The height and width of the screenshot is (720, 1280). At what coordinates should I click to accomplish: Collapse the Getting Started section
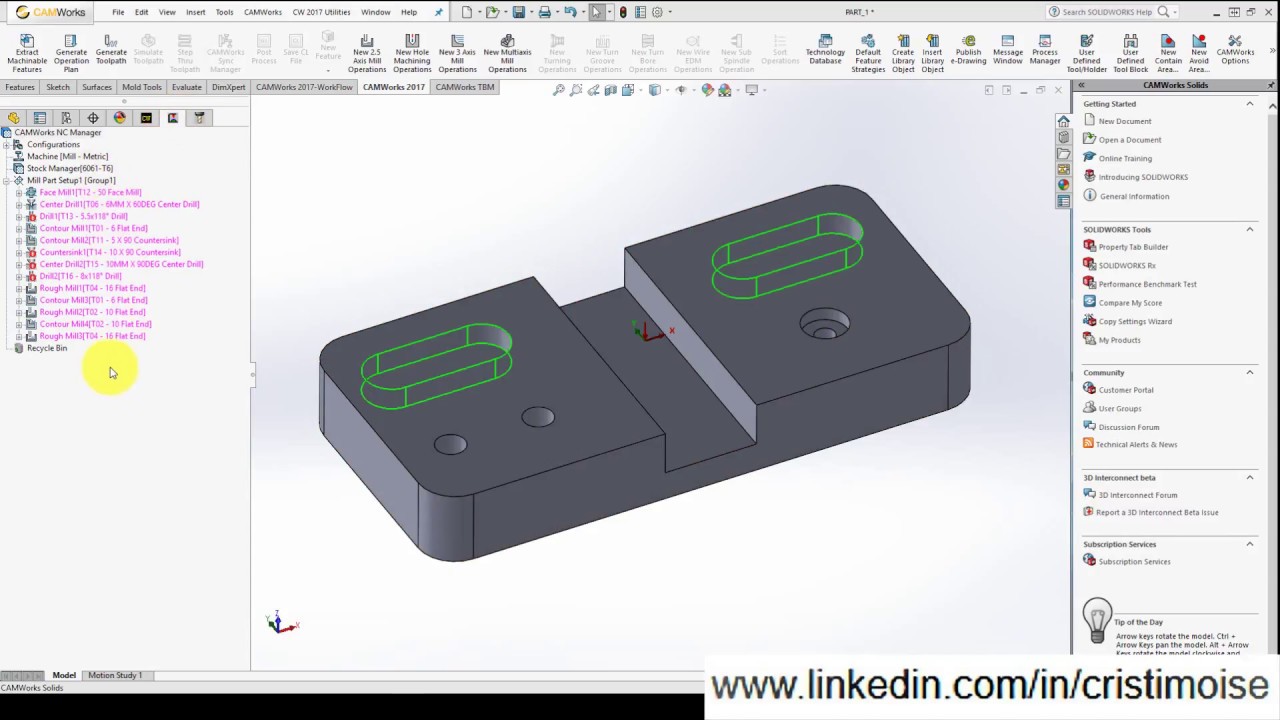pos(1249,104)
